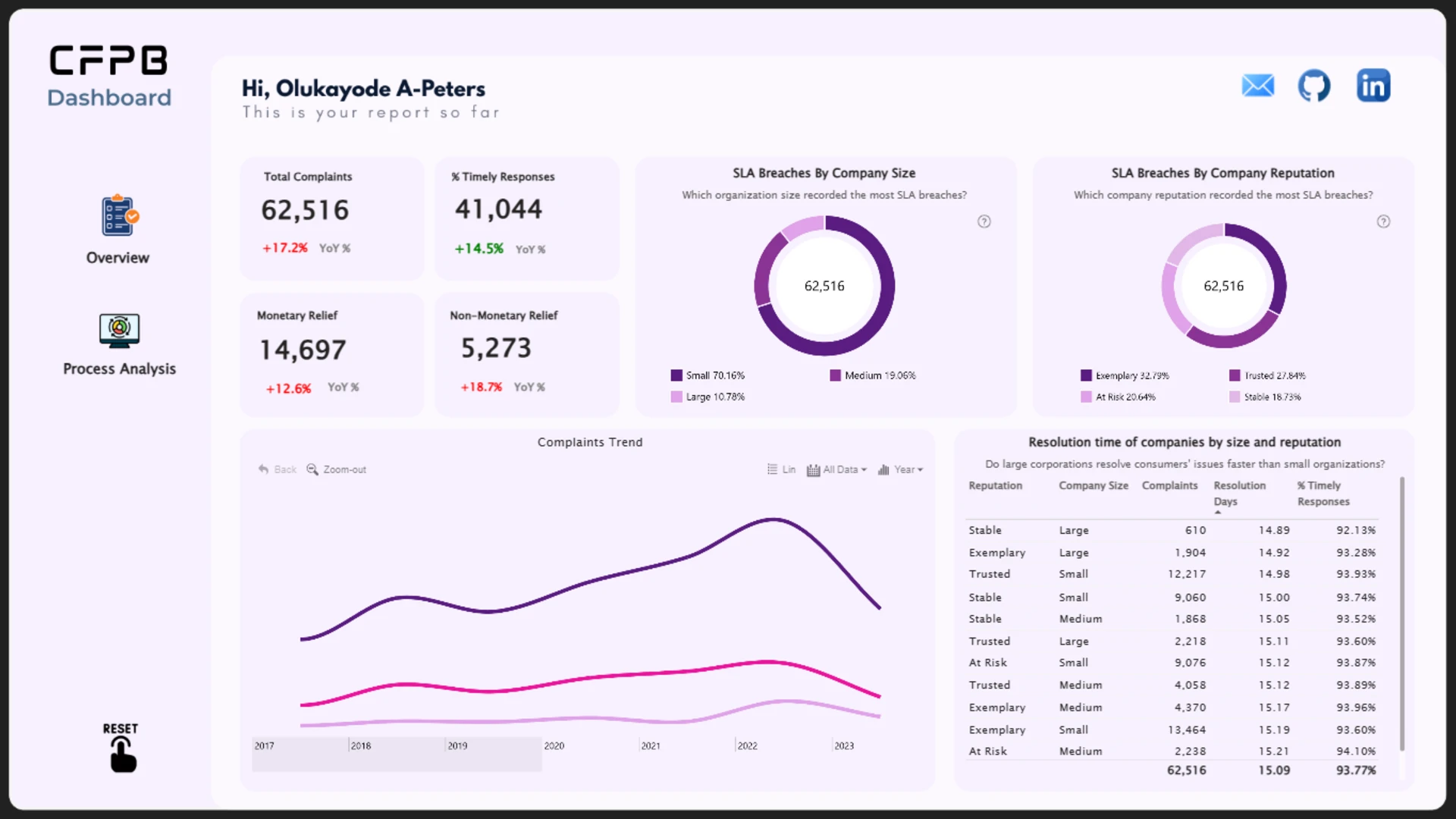Viewport: 1456px width, 819px height.
Task: Click the company reputation donut chart center
Action: click(x=1224, y=286)
